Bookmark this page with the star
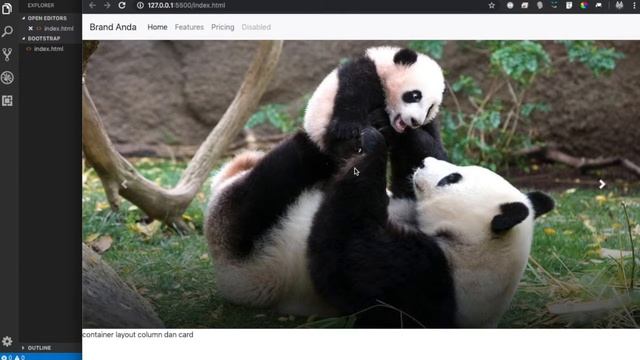Image resolution: width=640 pixels, height=360 pixels. (492, 5)
